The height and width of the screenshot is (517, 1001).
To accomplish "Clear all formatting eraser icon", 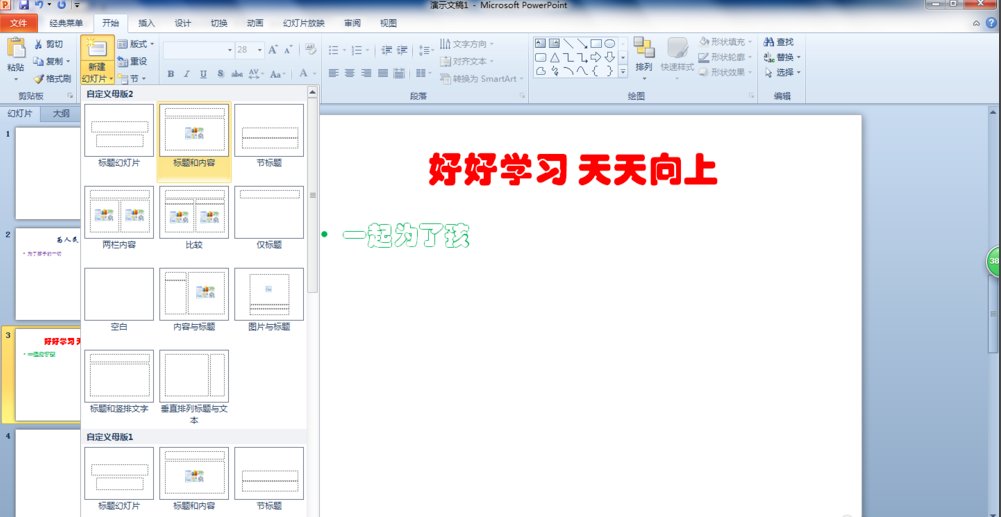I will (310, 49).
